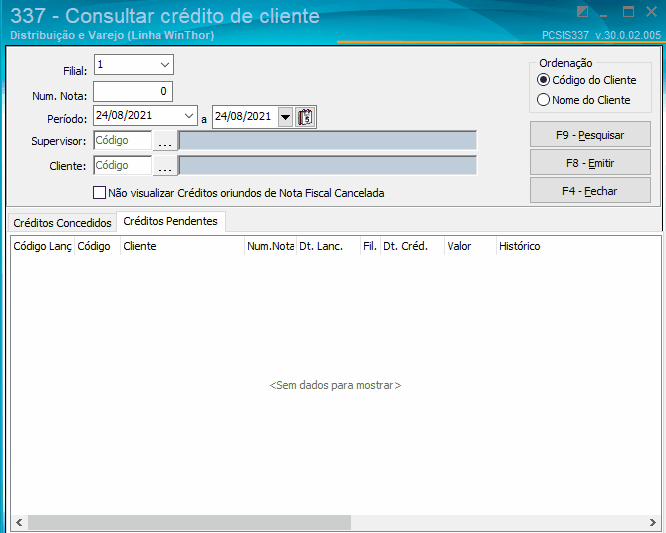This screenshot has height=533, width=666.
Task: Click the Supervisor name display field
Action: (327, 141)
